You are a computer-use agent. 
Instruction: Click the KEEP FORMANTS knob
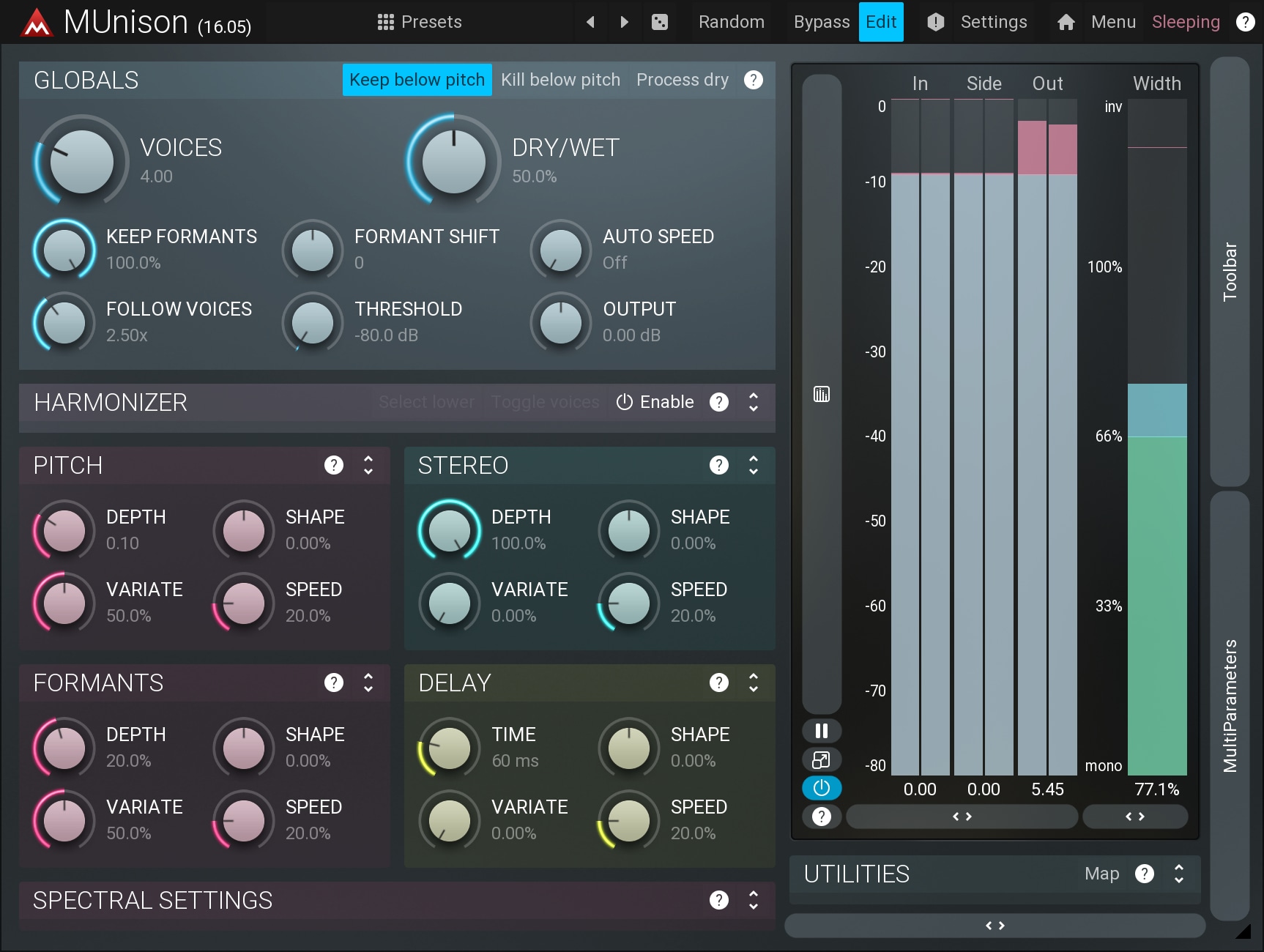coord(64,250)
